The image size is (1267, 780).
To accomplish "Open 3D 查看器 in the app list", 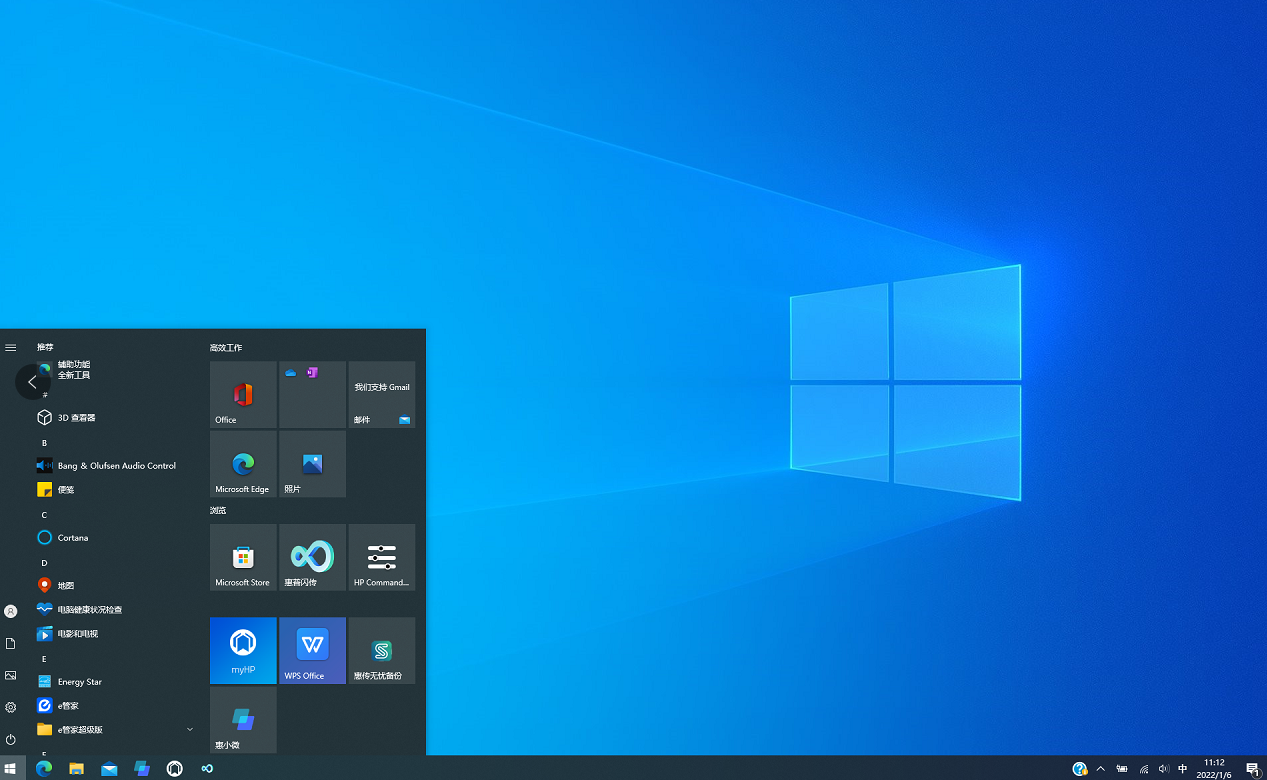I will 115,417.
